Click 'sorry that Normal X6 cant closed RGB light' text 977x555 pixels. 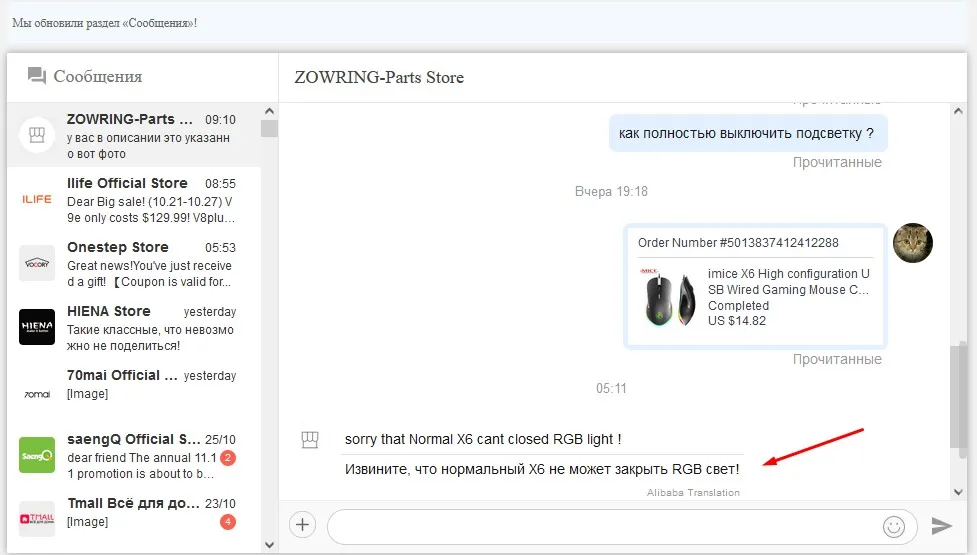click(x=483, y=439)
